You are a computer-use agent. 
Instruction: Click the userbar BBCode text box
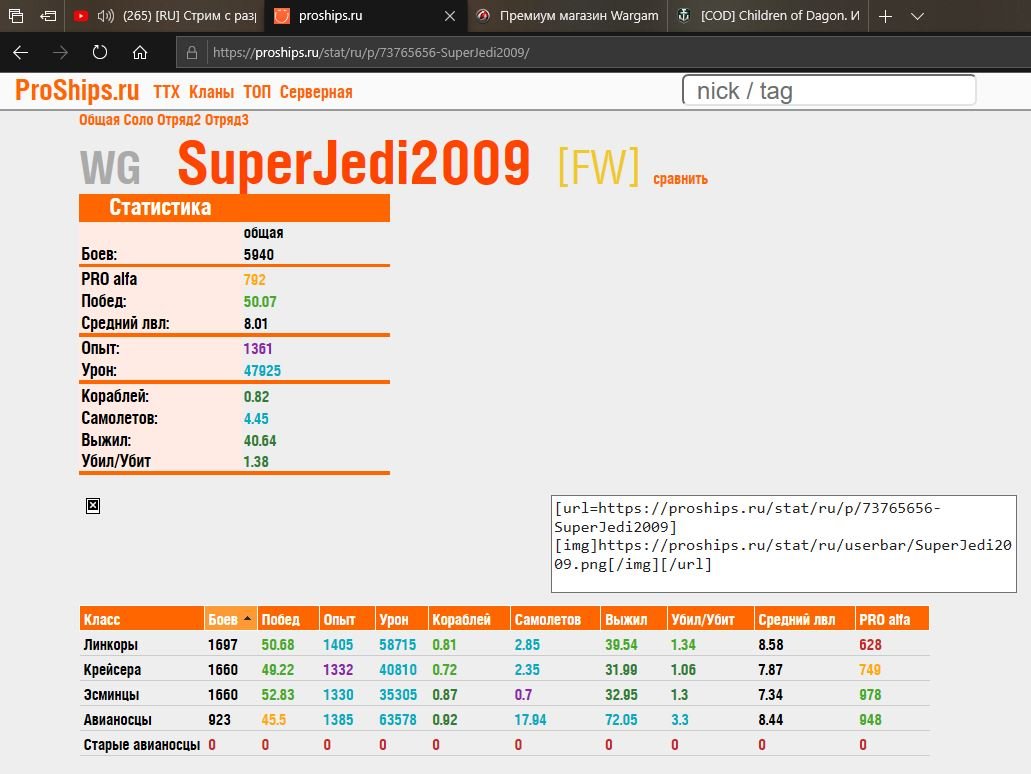(783, 544)
